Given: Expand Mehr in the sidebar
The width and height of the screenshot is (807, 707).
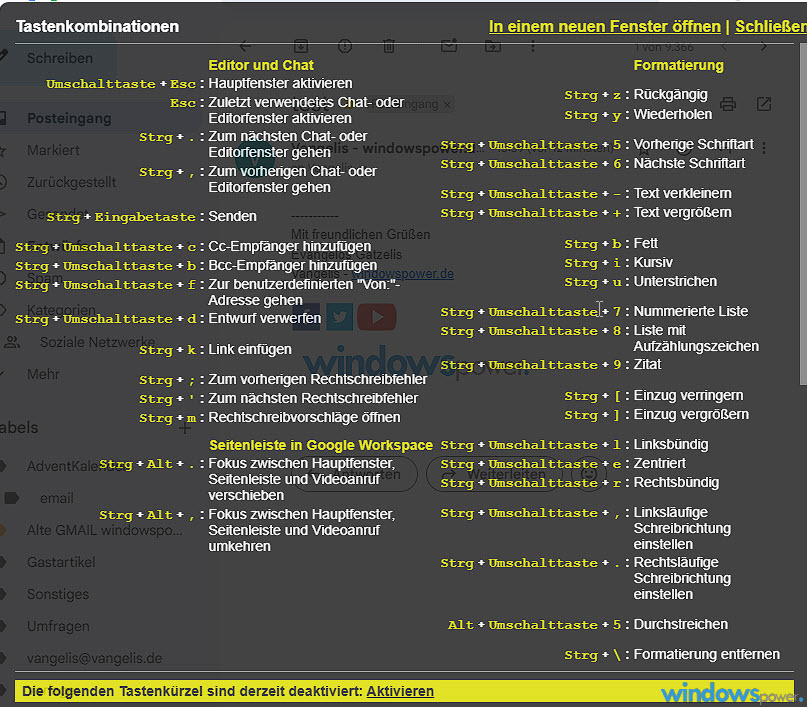Looking at the screenshot, I should (x=43, y=374).
